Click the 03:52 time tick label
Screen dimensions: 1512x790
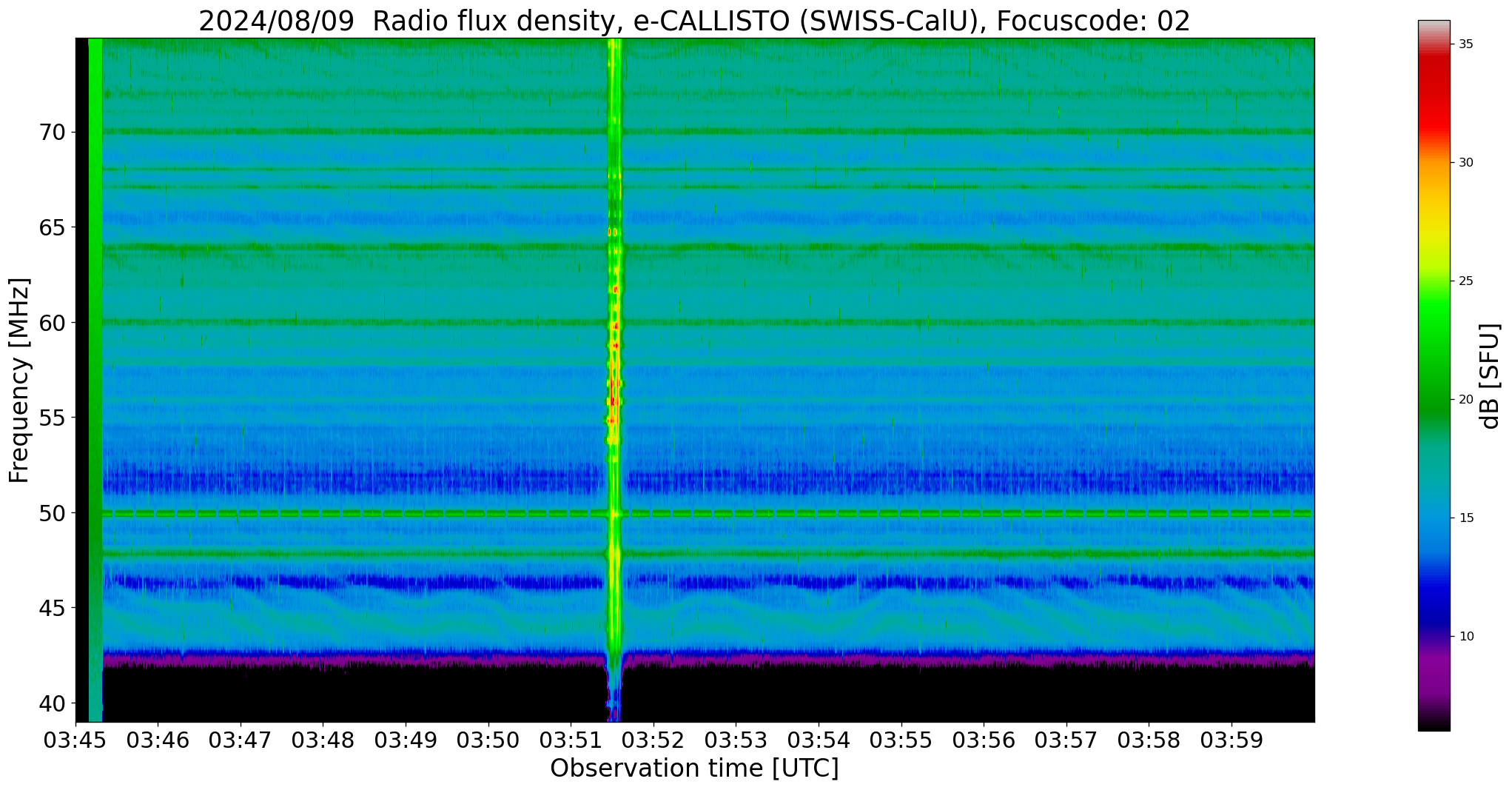653,740
